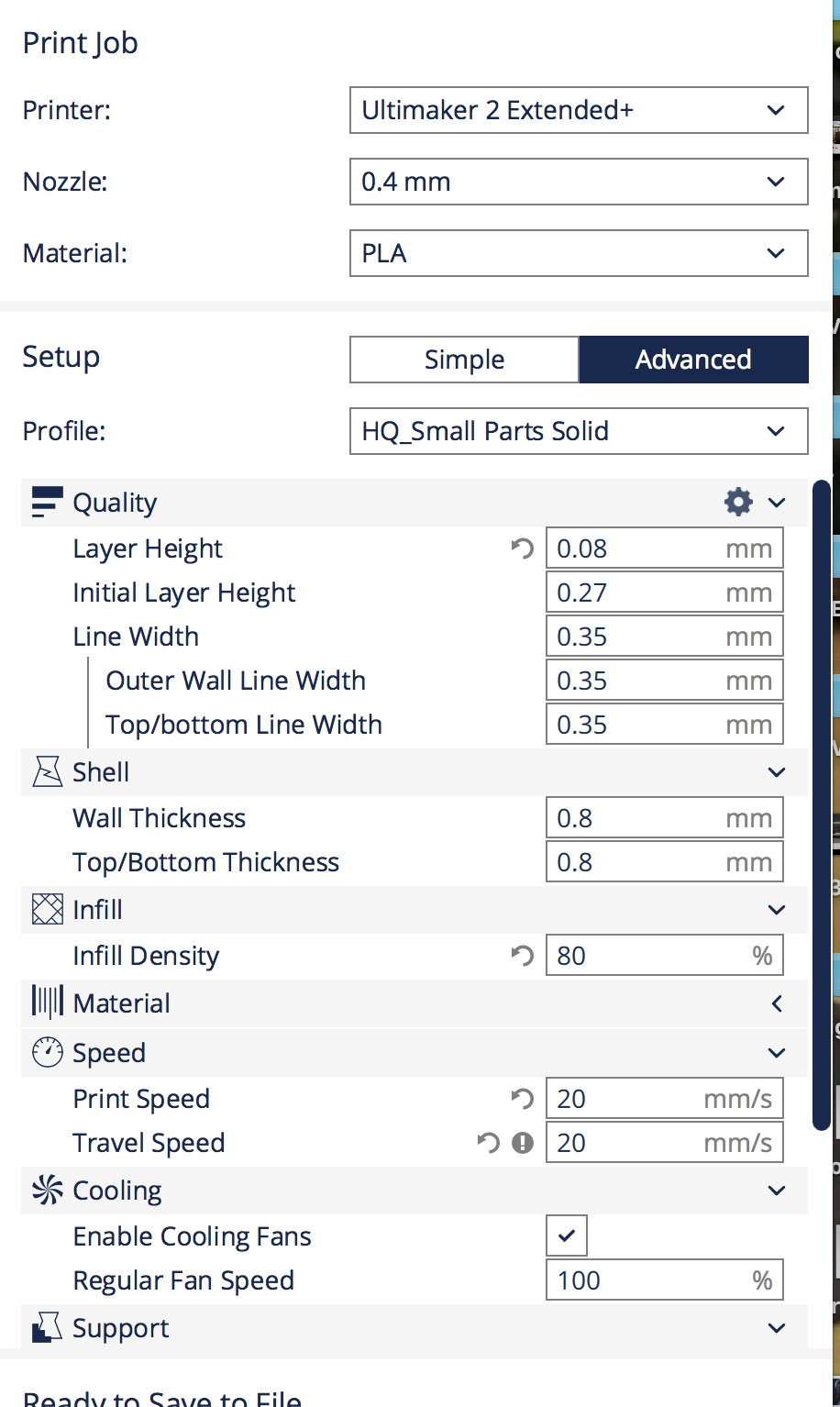Click the Support category icon
Screen dimensions: 840x1407
47,1328
